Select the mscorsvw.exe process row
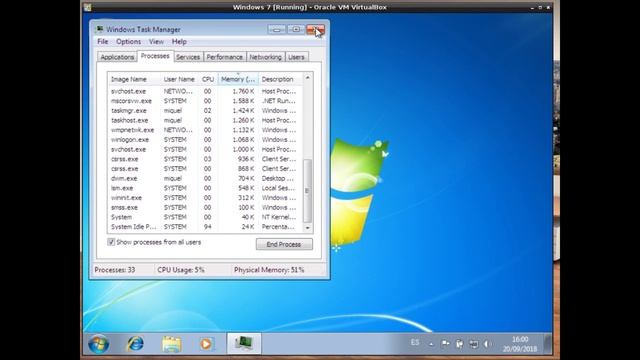Image resolution: width=640 pixels, height=360 pixels. [205, 101]
